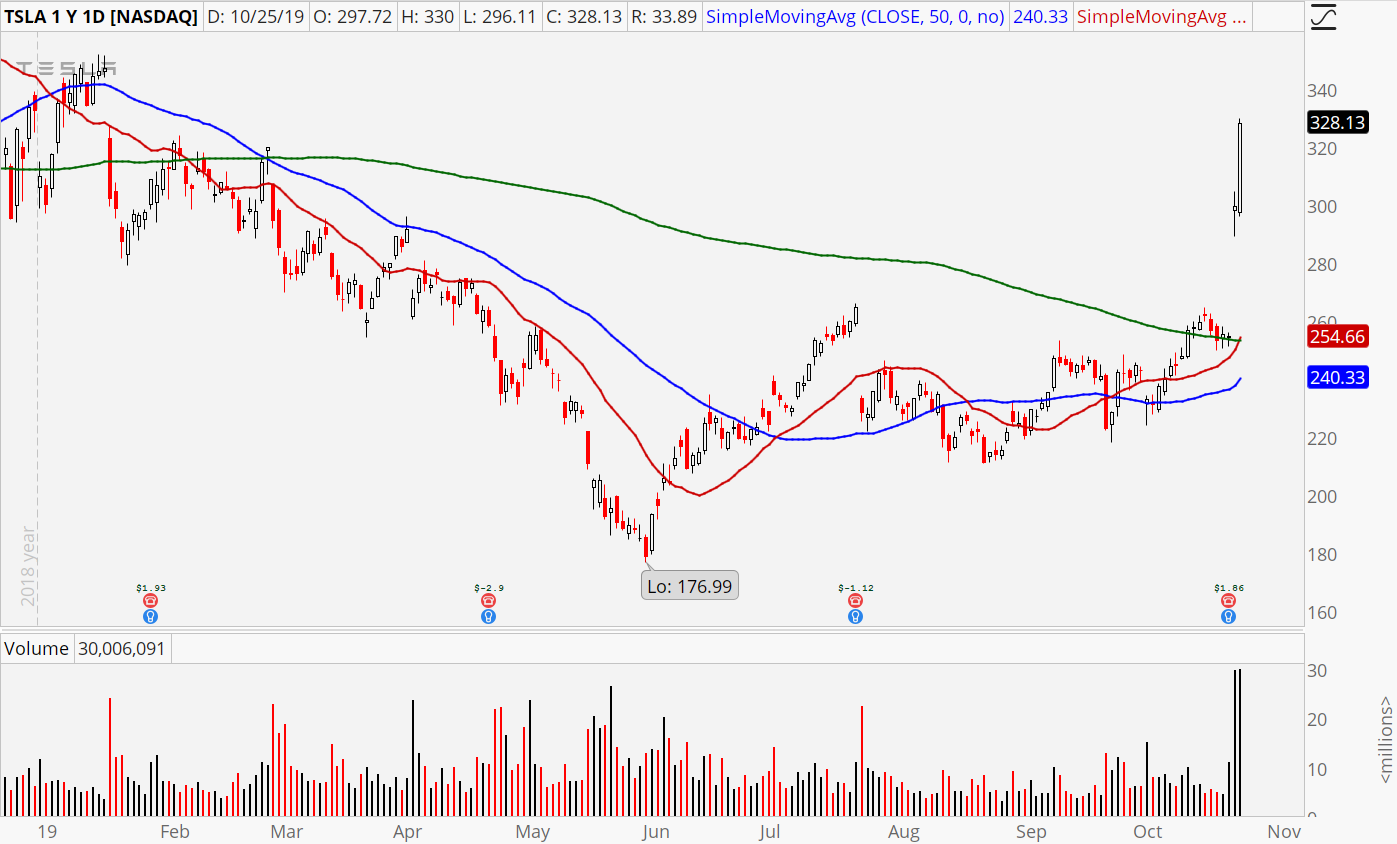1397x844 pixels.
Task: Click the 280 price axis label
Action: (1322, 265)
